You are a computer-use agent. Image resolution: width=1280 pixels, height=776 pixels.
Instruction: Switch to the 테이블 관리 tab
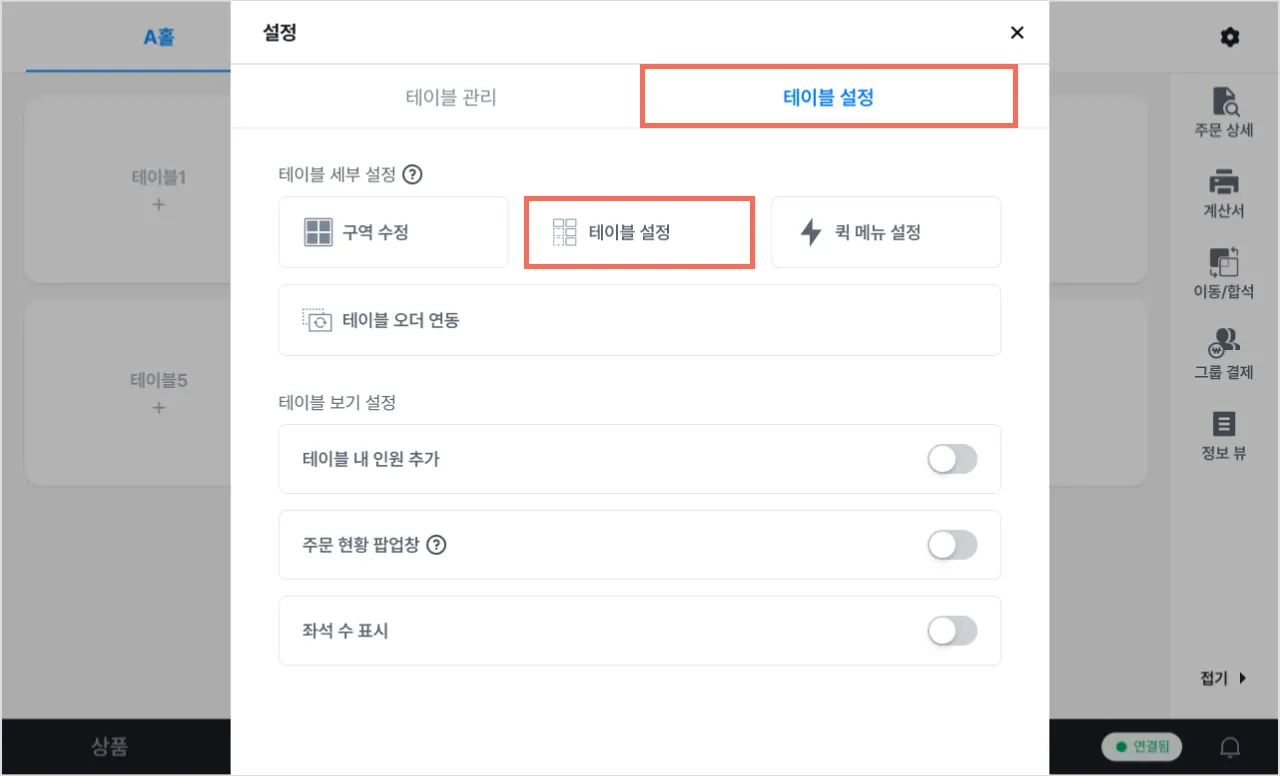451,97
